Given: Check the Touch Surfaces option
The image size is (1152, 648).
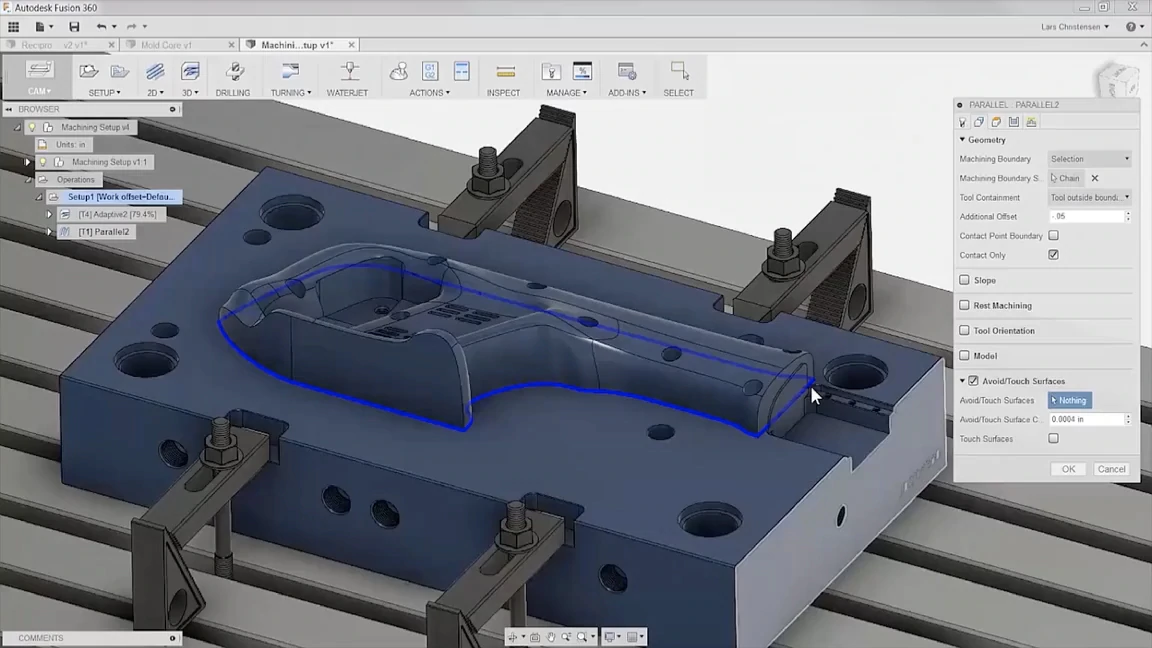Looking at the screenshot, I should point(1053,438).
